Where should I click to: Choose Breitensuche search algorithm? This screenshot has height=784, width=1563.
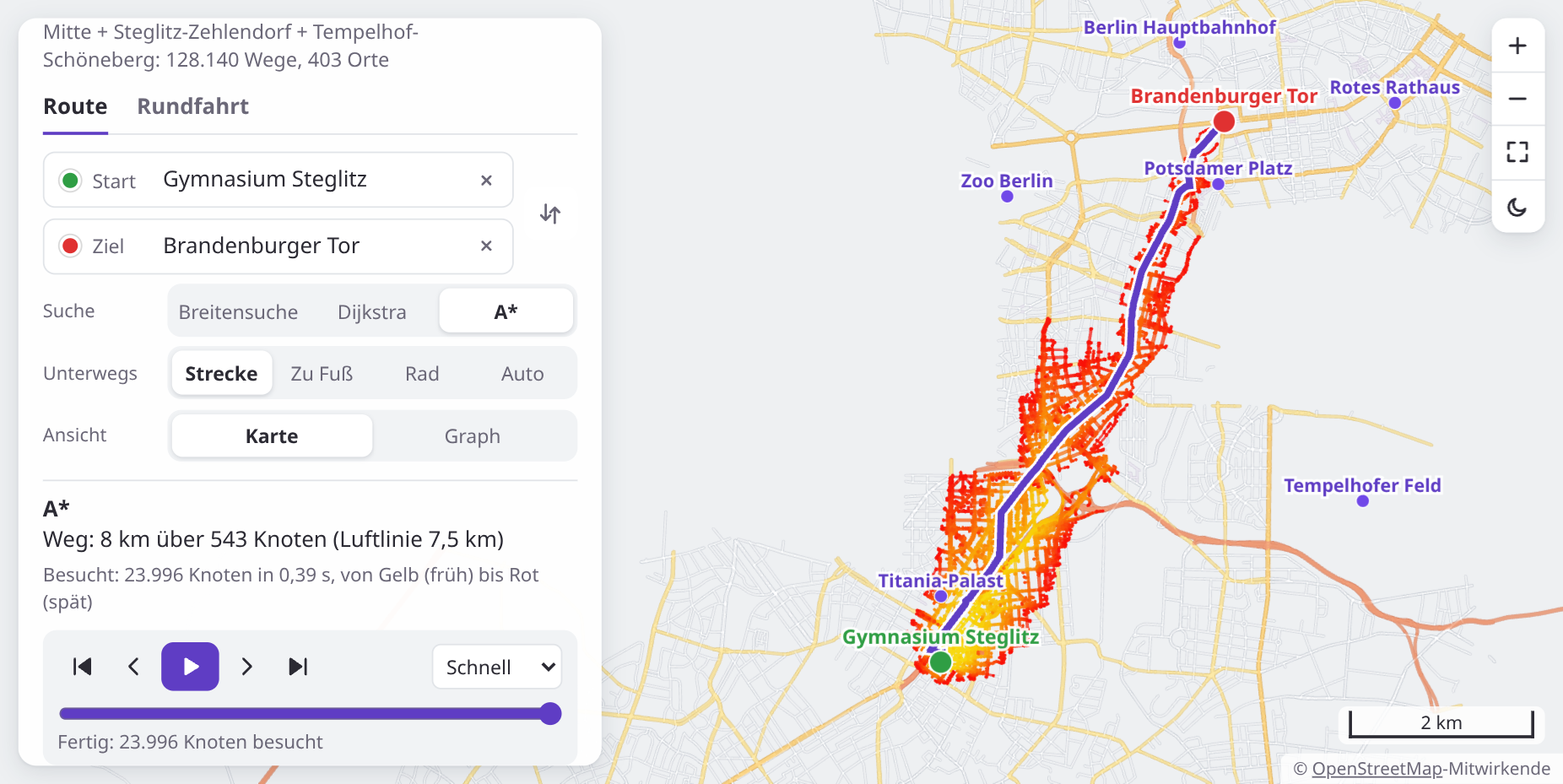coord(238,311)
